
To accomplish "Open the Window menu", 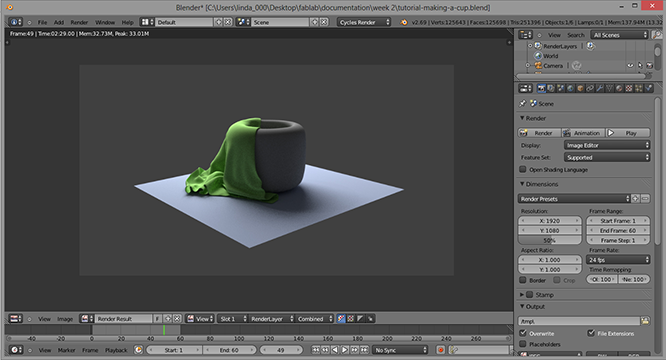I will coord(105,22).
